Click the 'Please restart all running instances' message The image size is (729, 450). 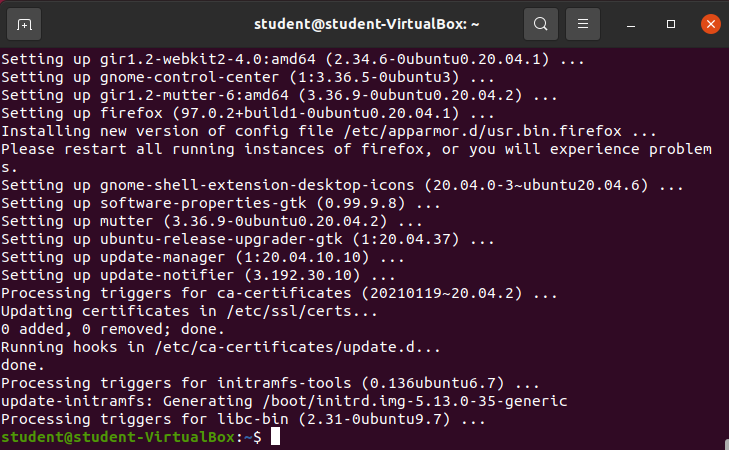(355, 149)
